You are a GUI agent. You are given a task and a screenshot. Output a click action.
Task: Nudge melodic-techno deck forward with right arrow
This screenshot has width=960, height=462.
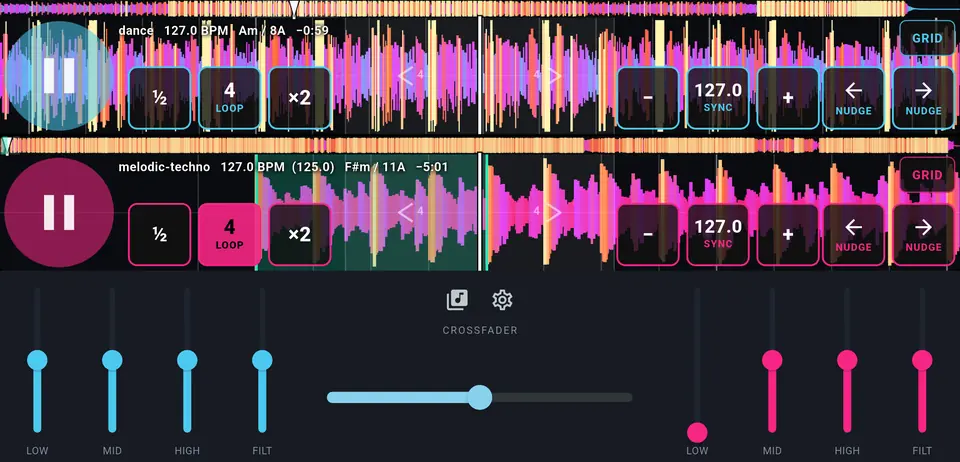[x=923, y=234]
